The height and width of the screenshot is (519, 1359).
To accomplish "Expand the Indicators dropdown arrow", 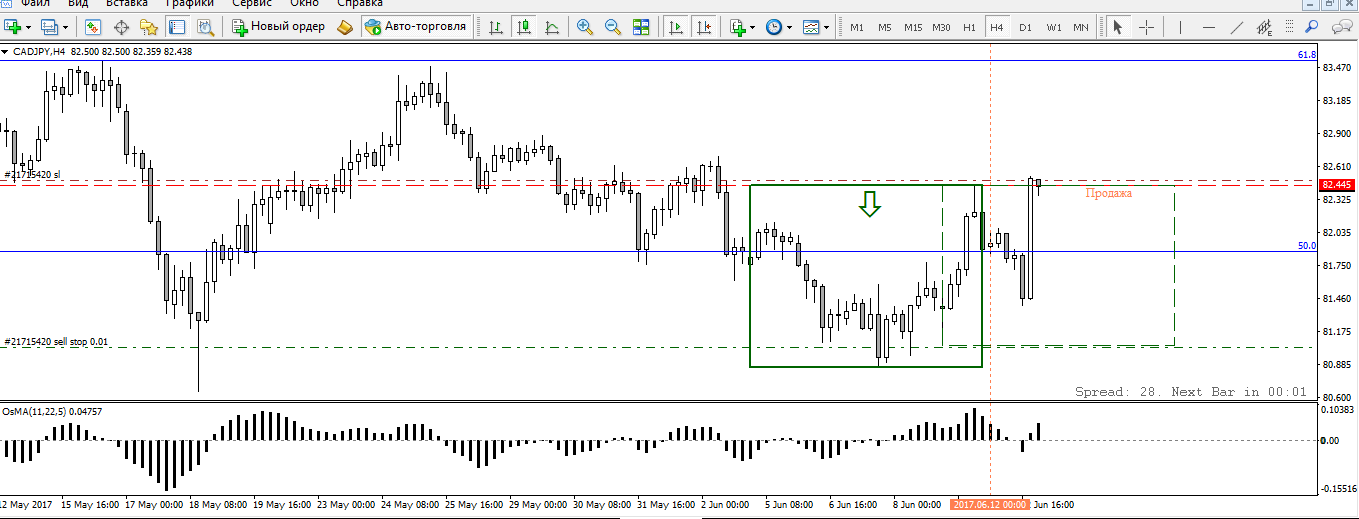I will [x=753, y=27].
